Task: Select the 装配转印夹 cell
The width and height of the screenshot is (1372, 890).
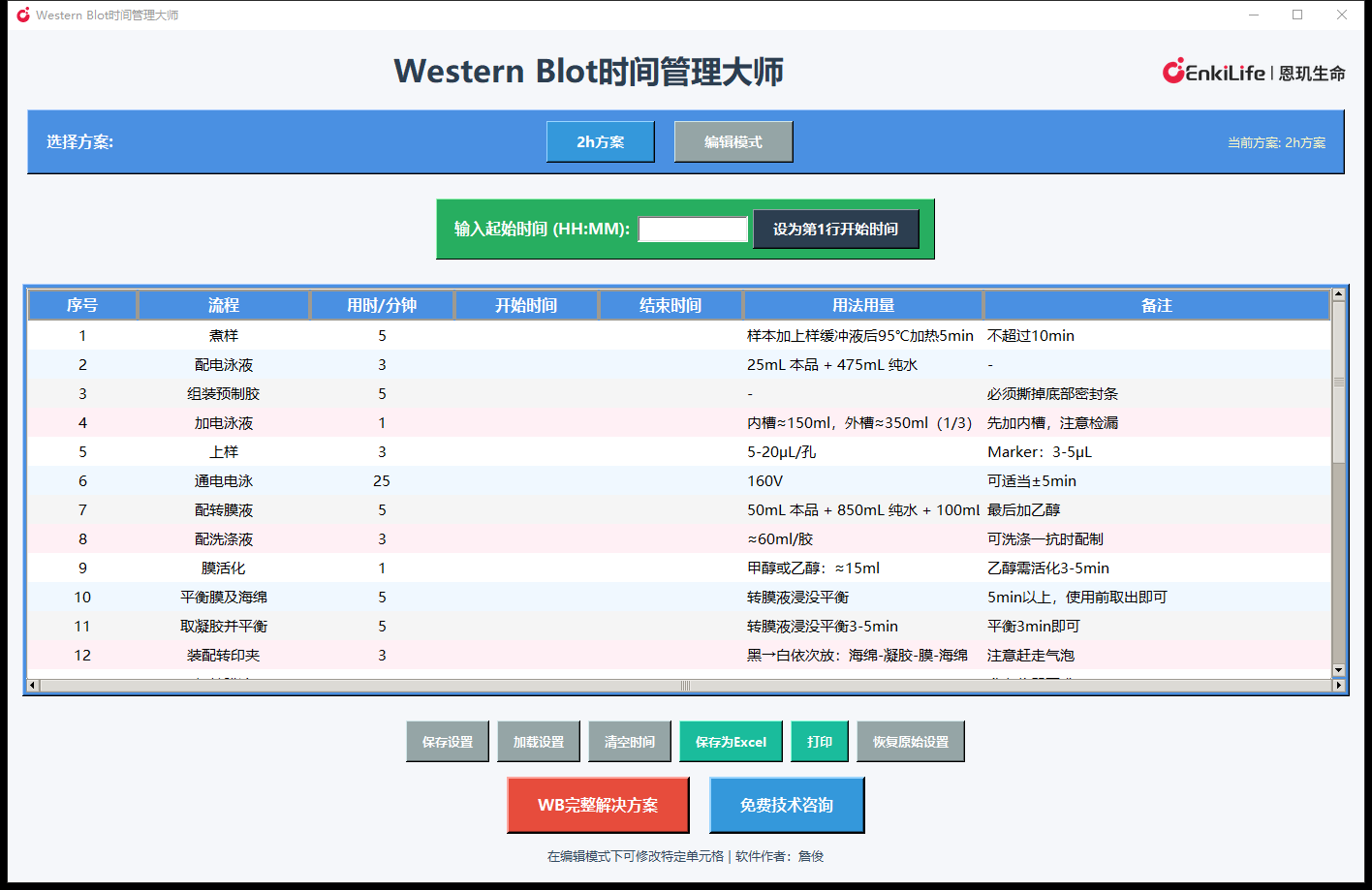Action: point(224,655)
